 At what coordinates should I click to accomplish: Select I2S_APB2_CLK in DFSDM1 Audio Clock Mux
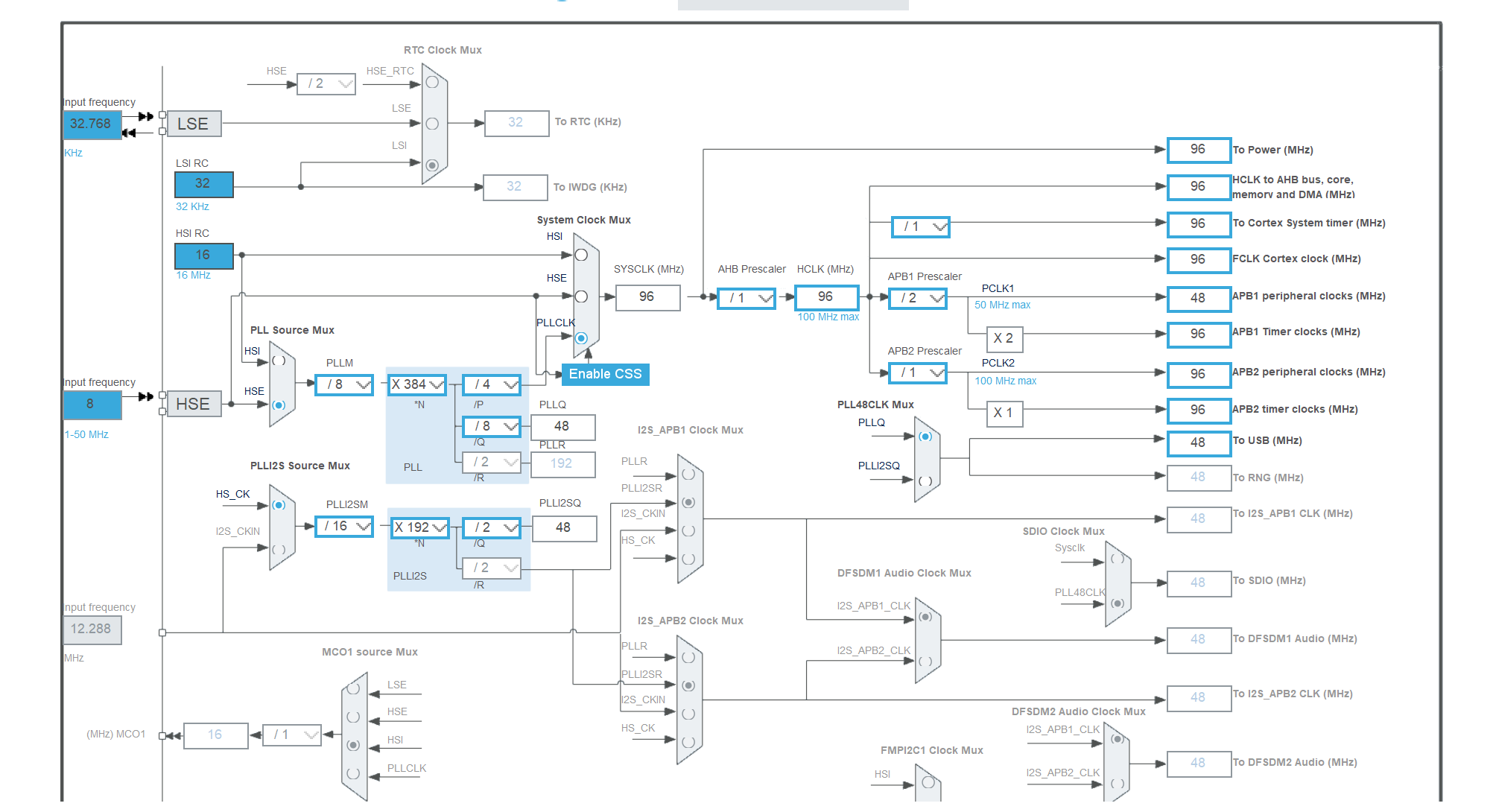point(925,661)
